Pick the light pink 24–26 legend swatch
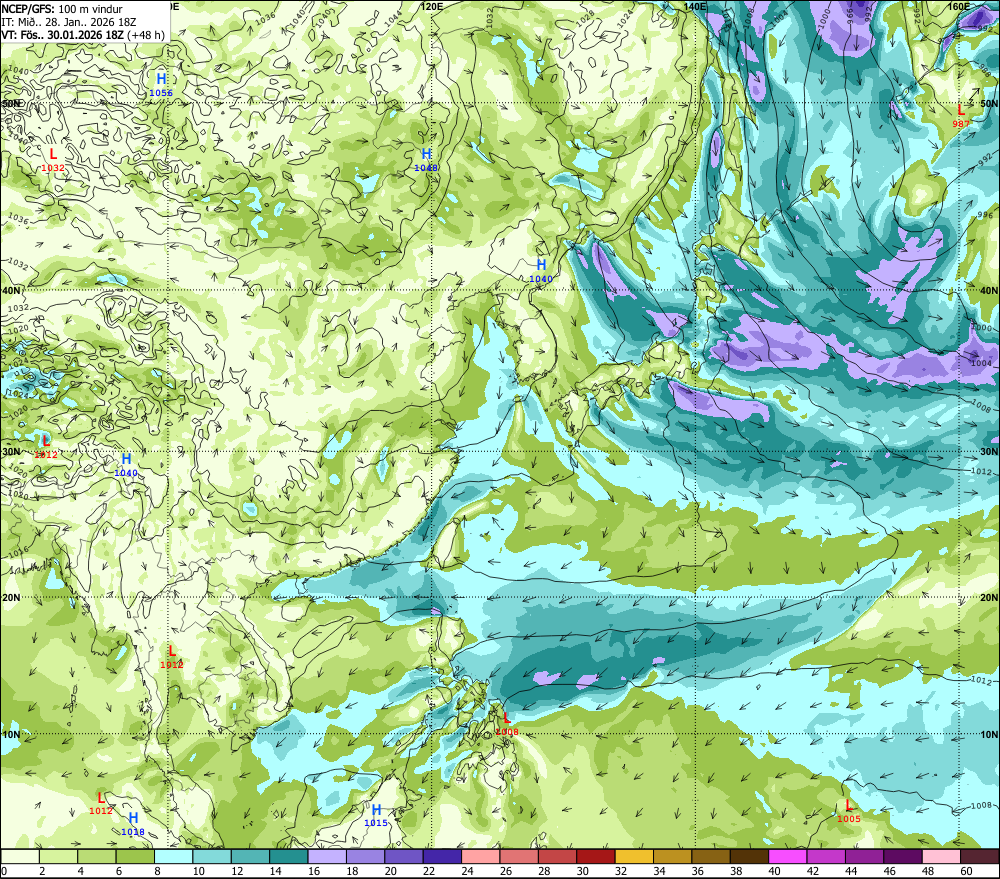Image resolution: width=1000 pixels, height=879 pixels. pos(481,856)
